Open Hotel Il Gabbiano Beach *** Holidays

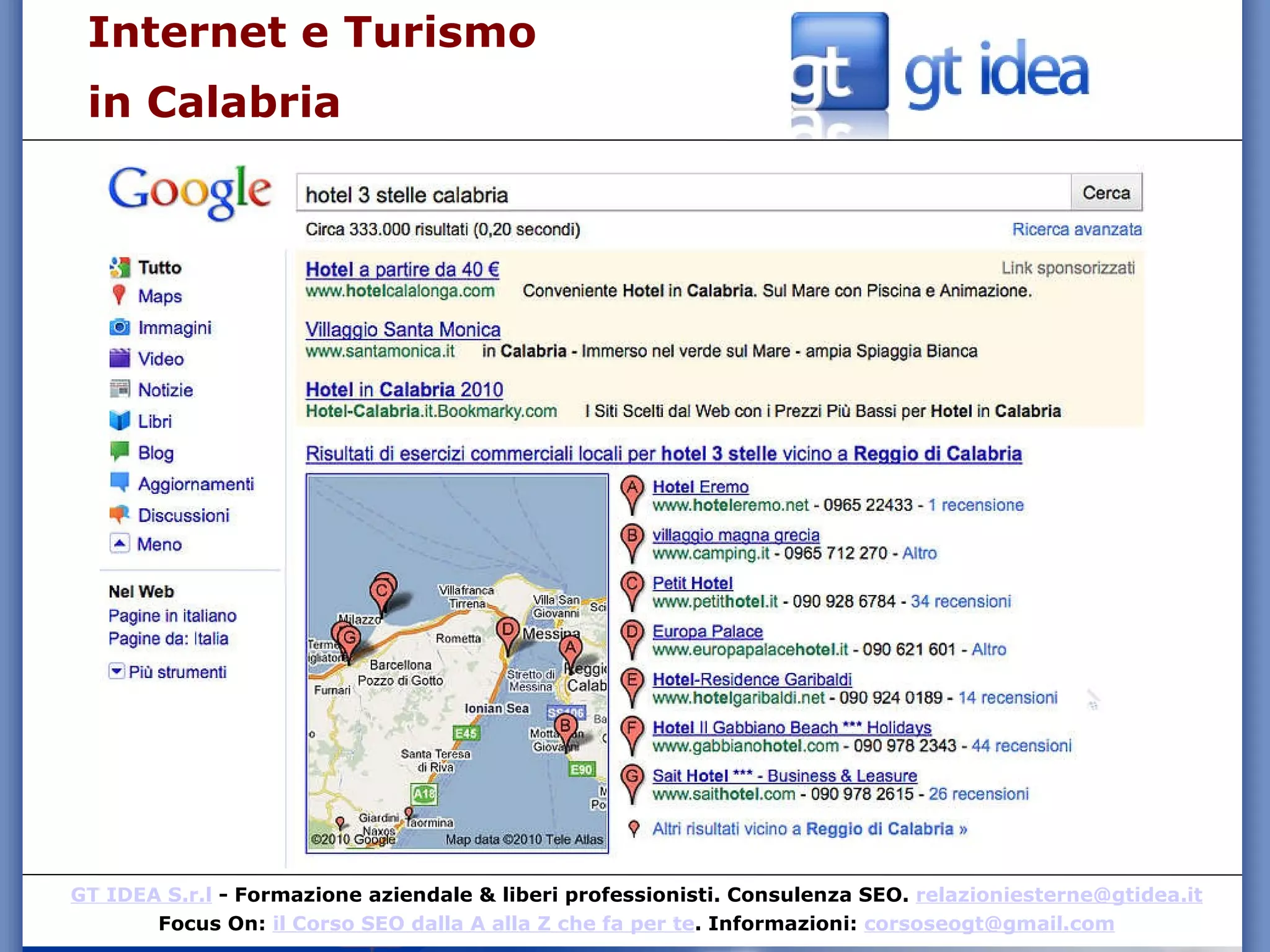pos(792,728)
